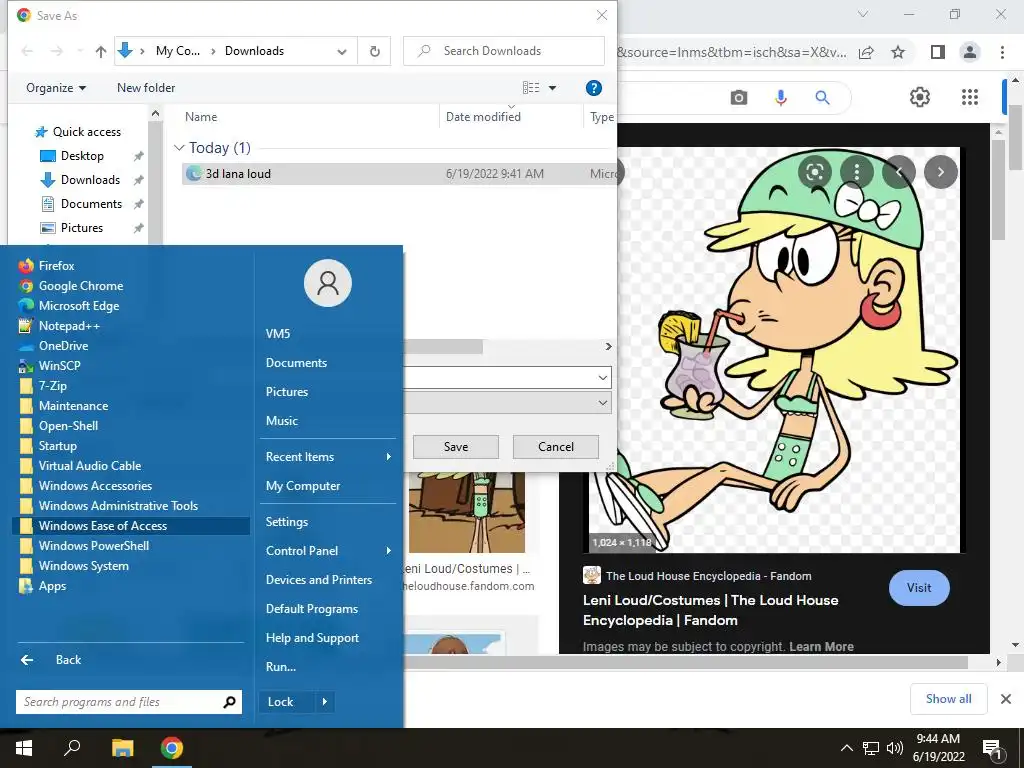The height and width of the screenshot is (768, 1024).
Task: Click Show all in downloads bar
Action: click(x=948, y=699)
